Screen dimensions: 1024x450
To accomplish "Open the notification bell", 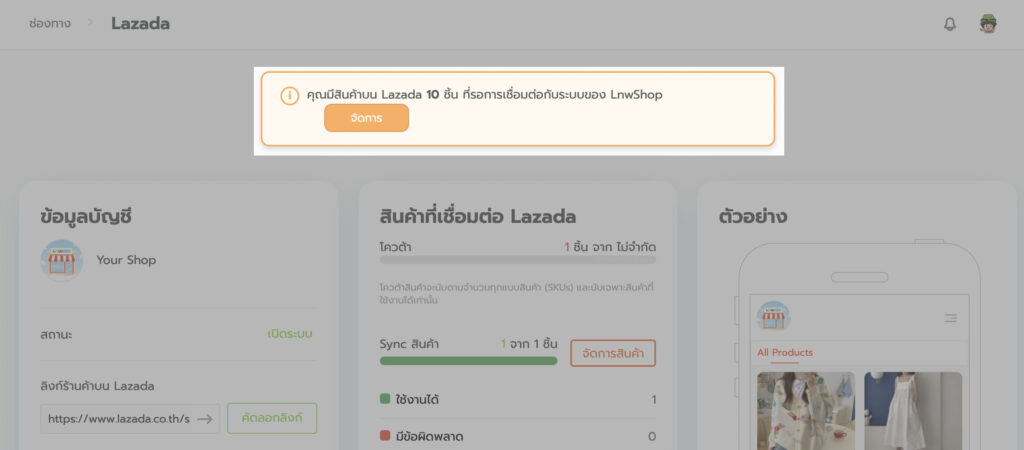I will tap(950, 24).
